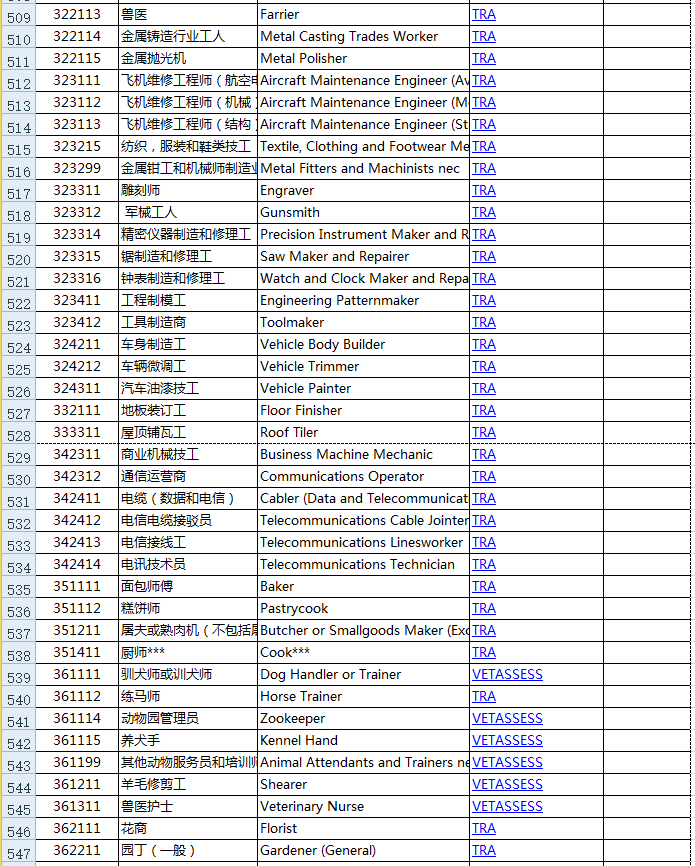This screenshot has height=866, width=695.
Task: Select the 'Gardener (General)' cell
Action: [364, 851]
